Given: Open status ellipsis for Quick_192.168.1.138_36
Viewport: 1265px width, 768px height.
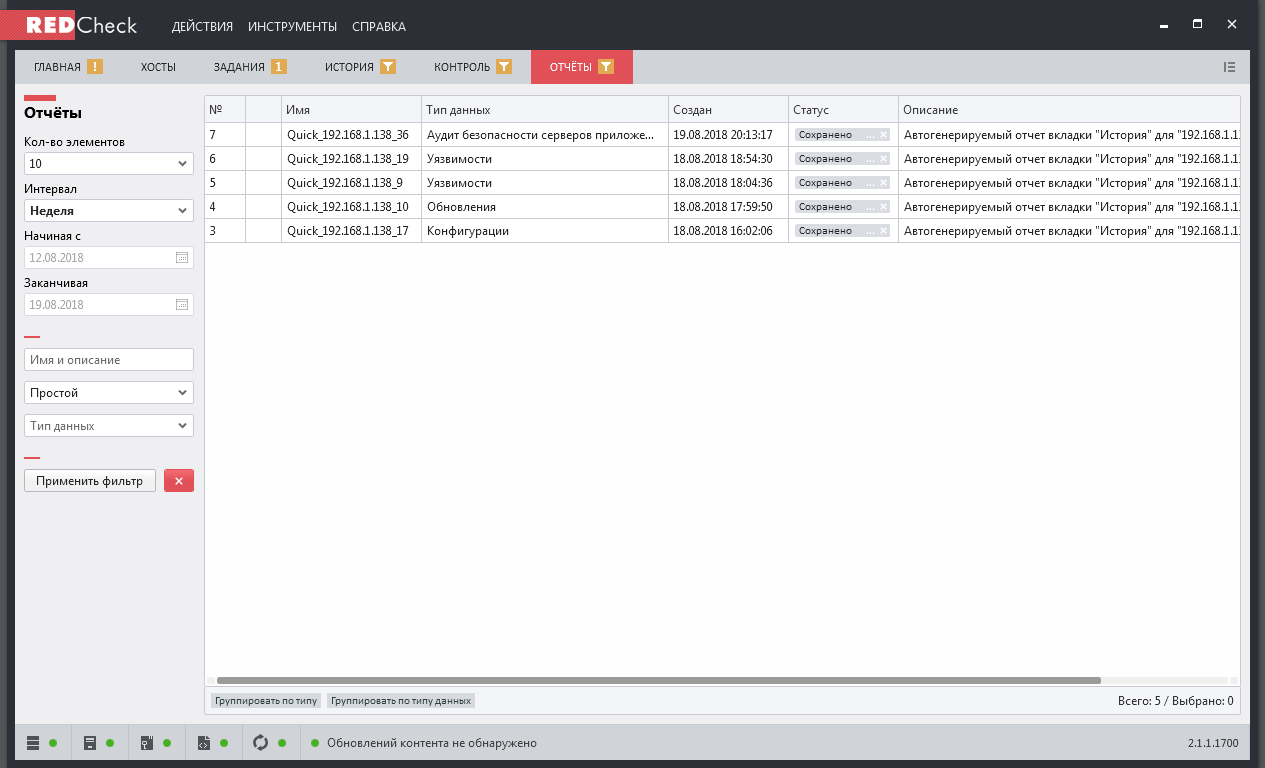Looking at the screenshot, I should (x=870, y=135).
